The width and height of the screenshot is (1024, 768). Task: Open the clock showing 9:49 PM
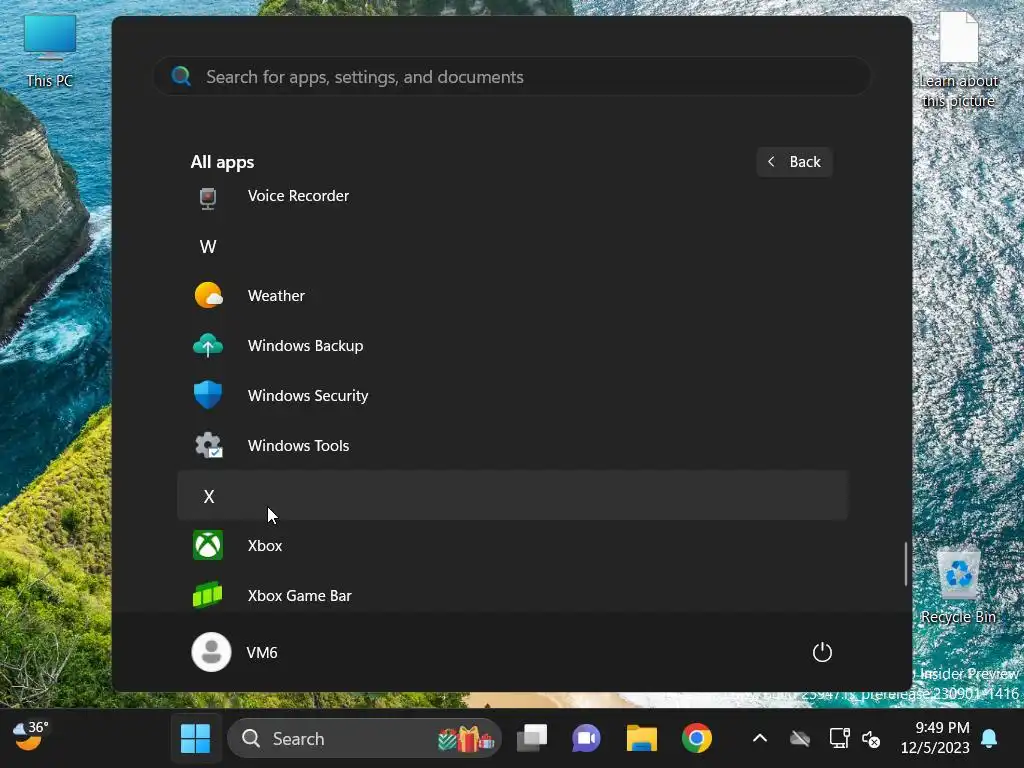[x=936, y=737]
